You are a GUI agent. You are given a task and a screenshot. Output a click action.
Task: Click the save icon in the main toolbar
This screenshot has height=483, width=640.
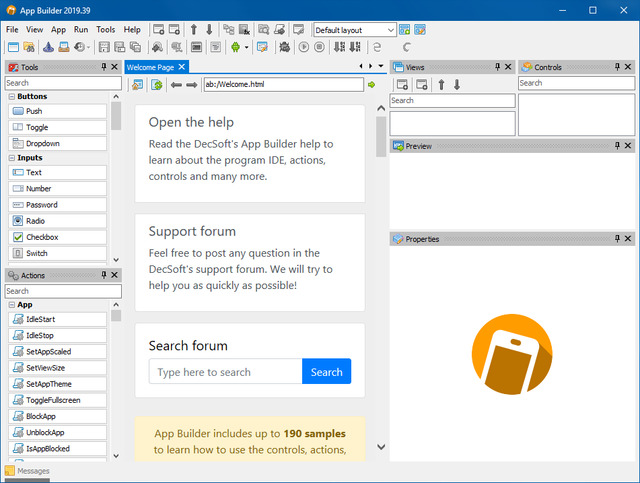tap(104, 46)
